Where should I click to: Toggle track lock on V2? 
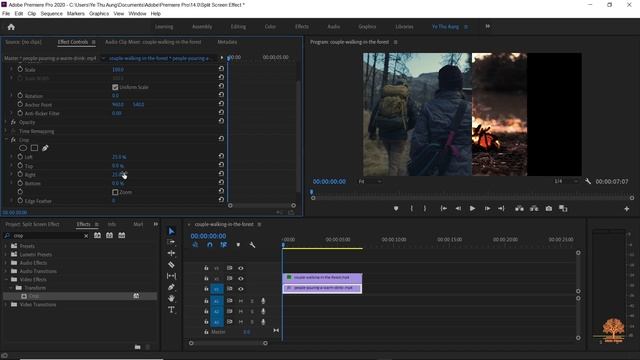coord(206,278)
